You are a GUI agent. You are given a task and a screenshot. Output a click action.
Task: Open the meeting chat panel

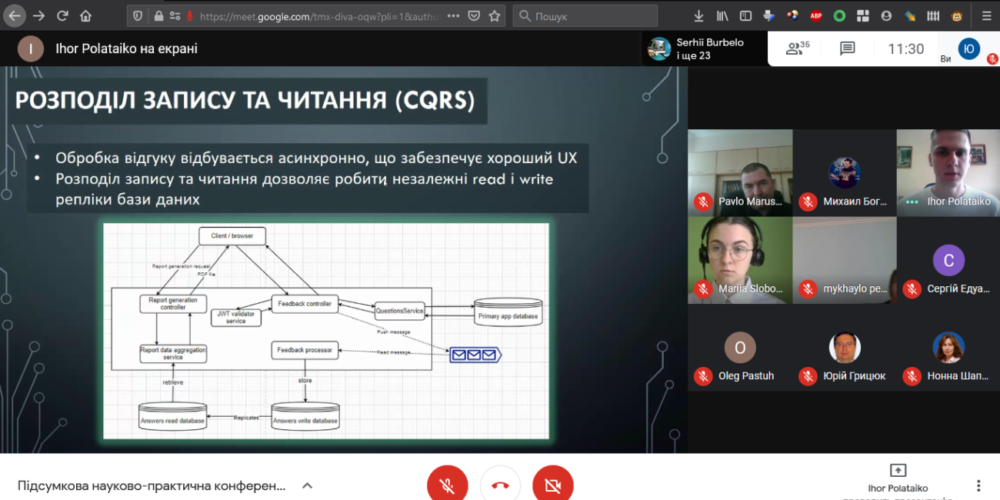[x=847, y=49]
